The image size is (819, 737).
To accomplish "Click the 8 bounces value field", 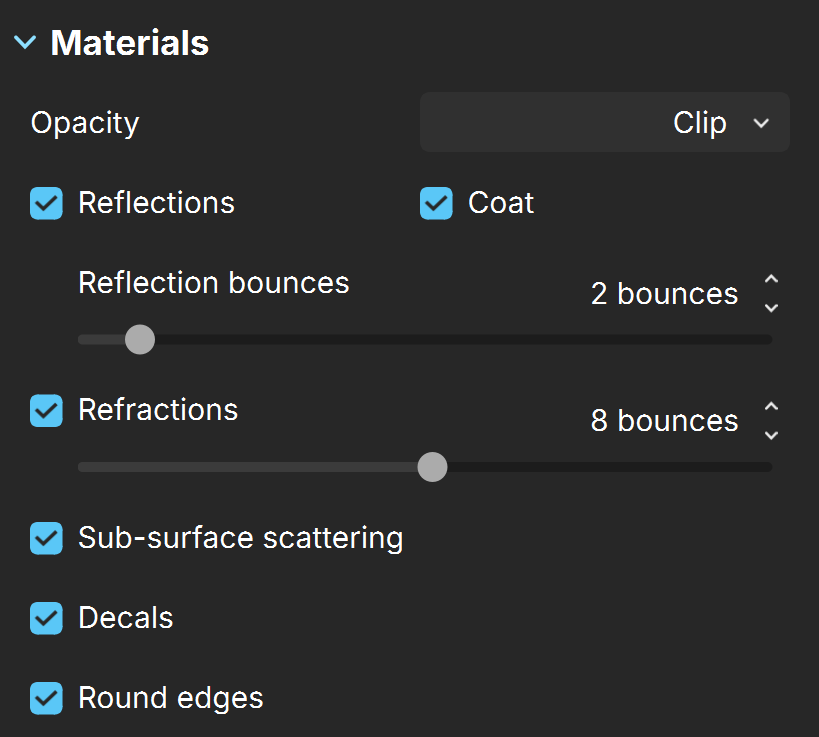I will 664,421.
